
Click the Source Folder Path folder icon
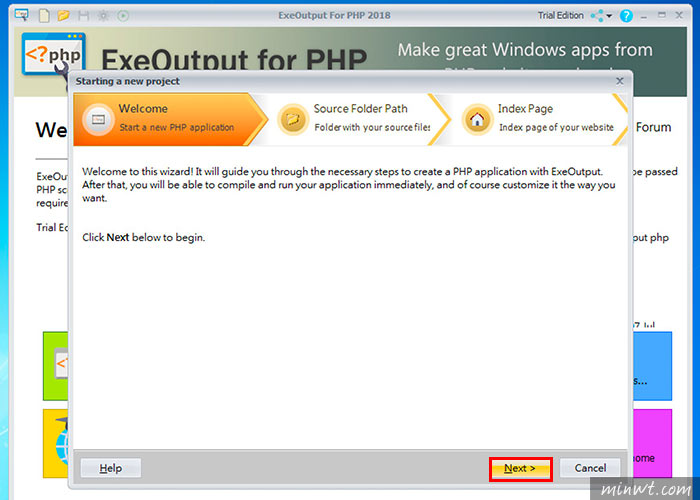(x=293, y=119)
